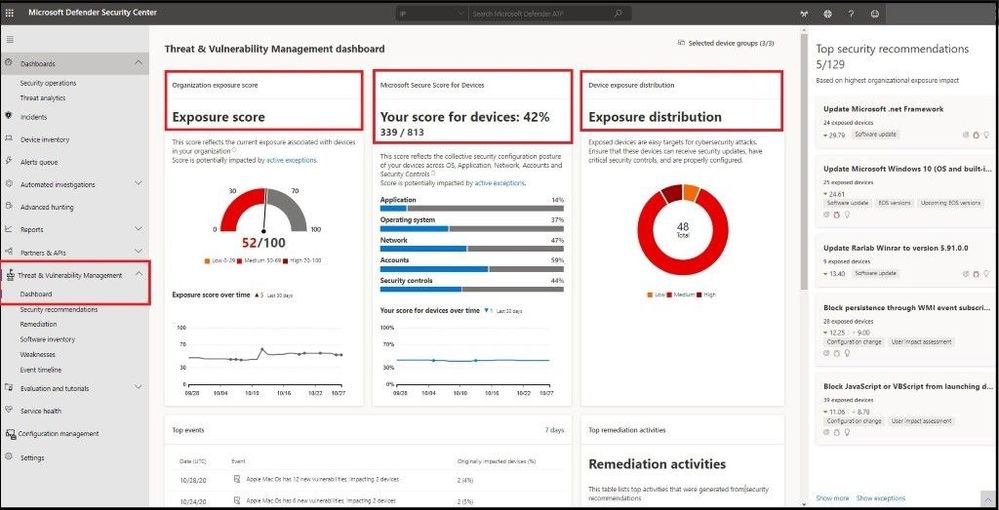999x510 pixels.
Task: Click the Network 47% progress bar
Action: coord(471,249)
